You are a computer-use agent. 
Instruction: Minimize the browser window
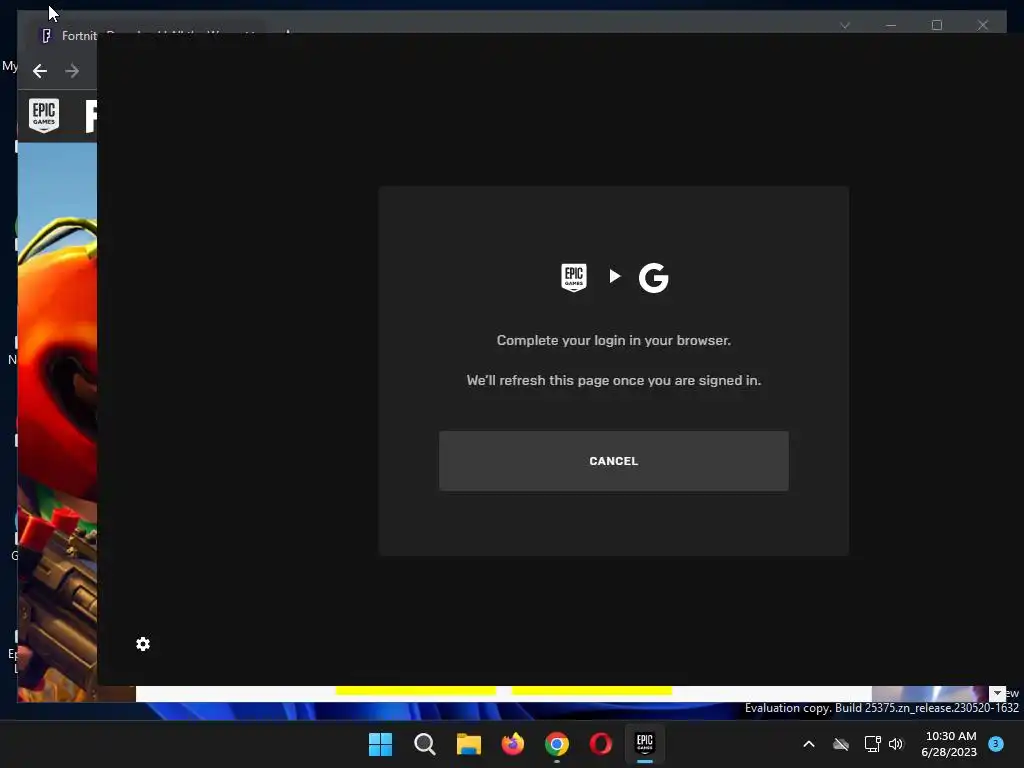point(891,25)
